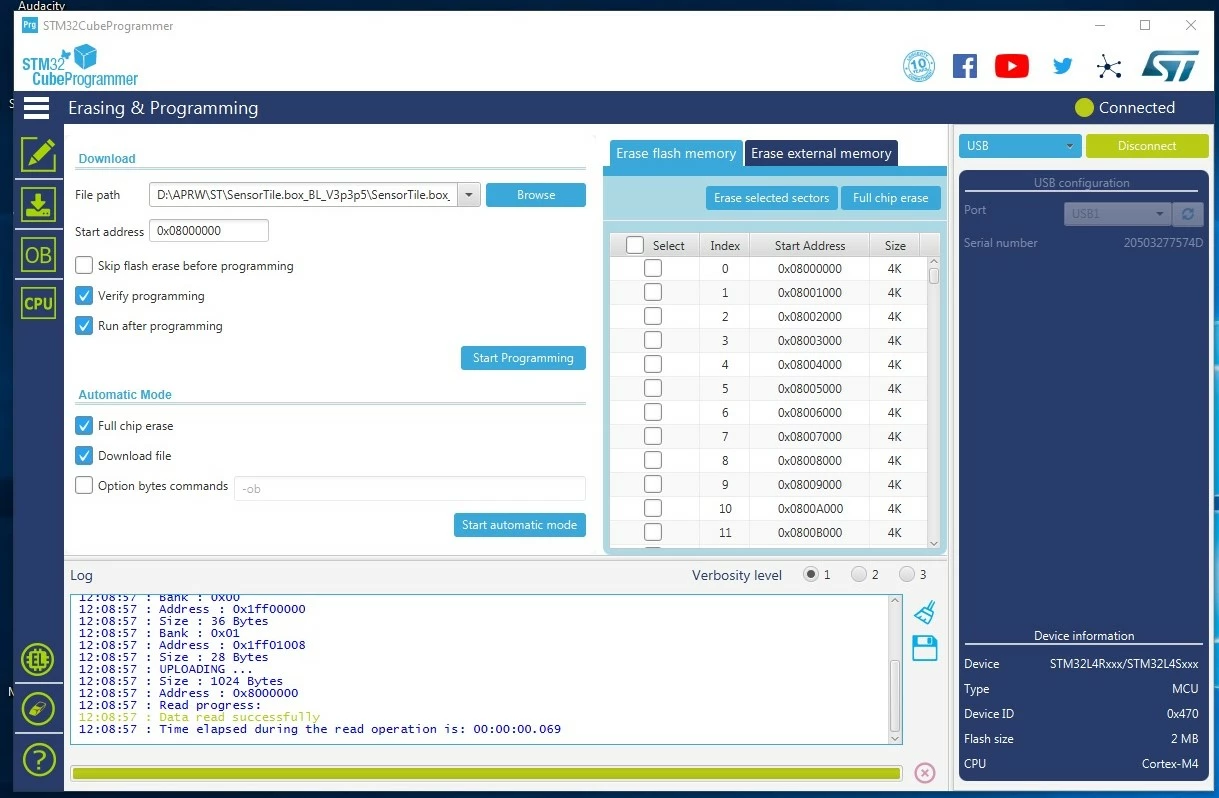Uncheck Verify programming checkbox
This screenshot has width=1219, height=798.
(x=84, y=296)
